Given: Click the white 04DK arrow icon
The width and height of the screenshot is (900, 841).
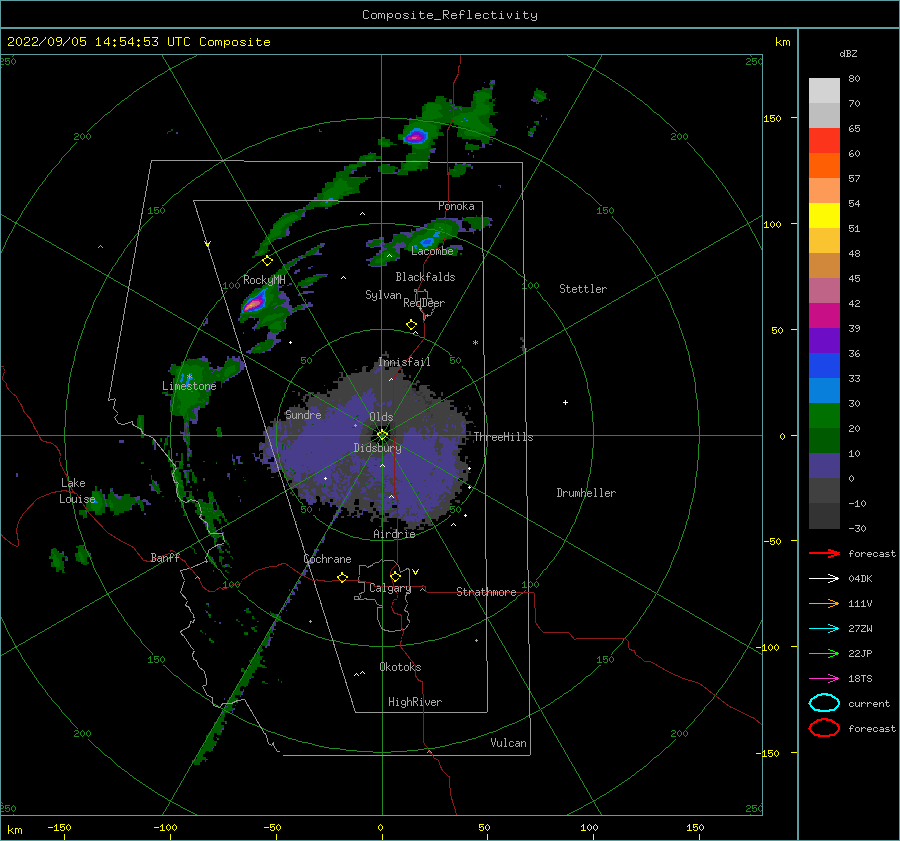Looking at the screenshot, I should (824, 578).
